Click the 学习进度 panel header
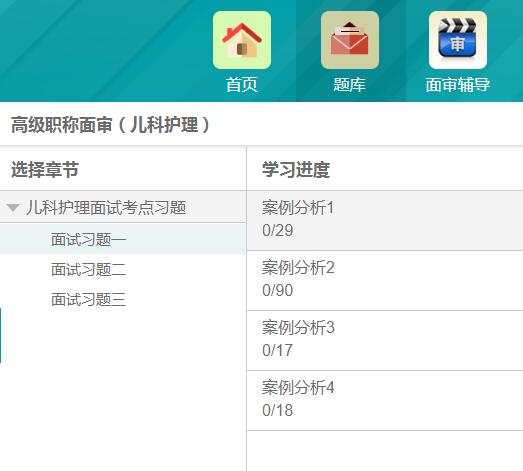Screen dimensions: 523x471 [296, 169]
